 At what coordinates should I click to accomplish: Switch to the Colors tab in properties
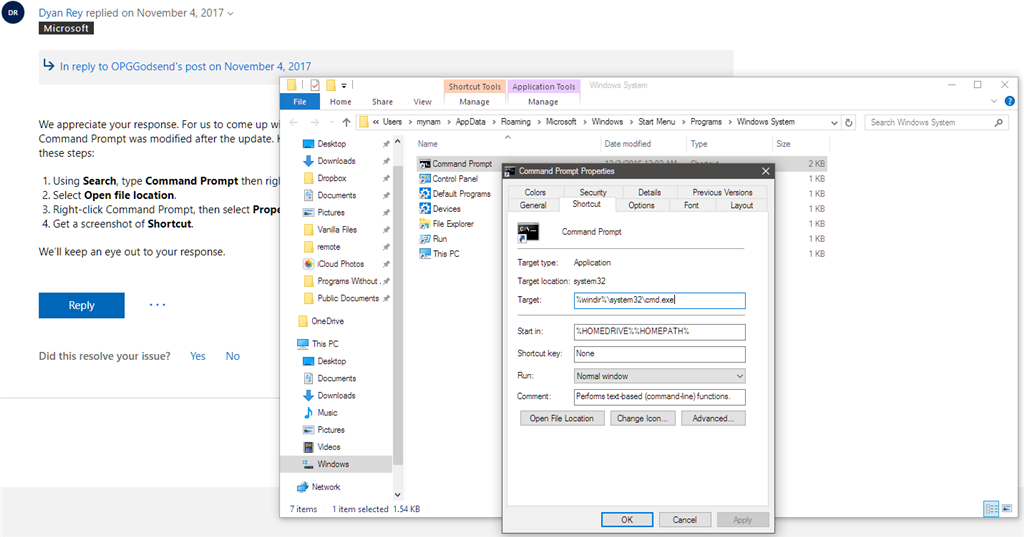click(535, 192)
